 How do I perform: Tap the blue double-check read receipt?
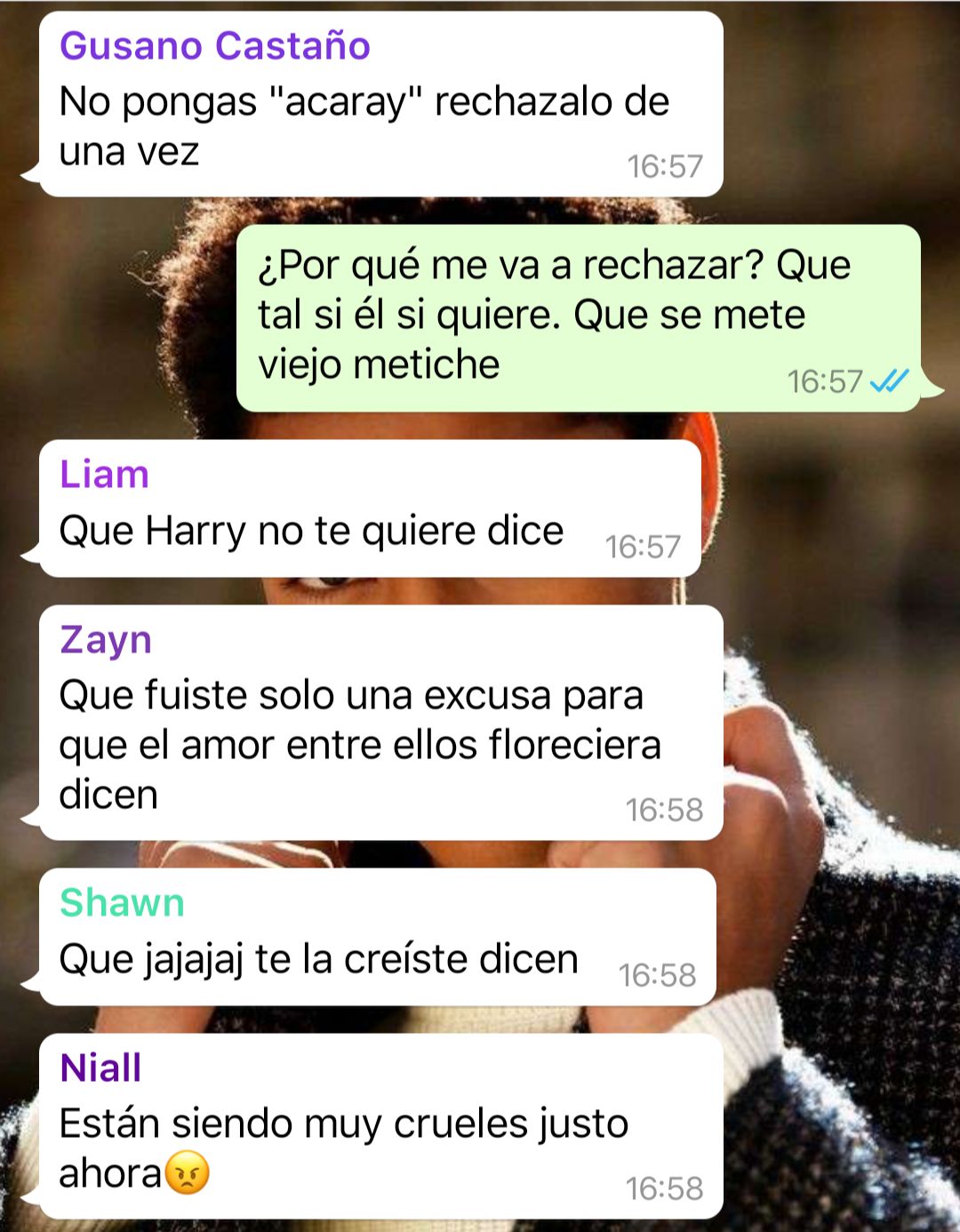[889, 381]
